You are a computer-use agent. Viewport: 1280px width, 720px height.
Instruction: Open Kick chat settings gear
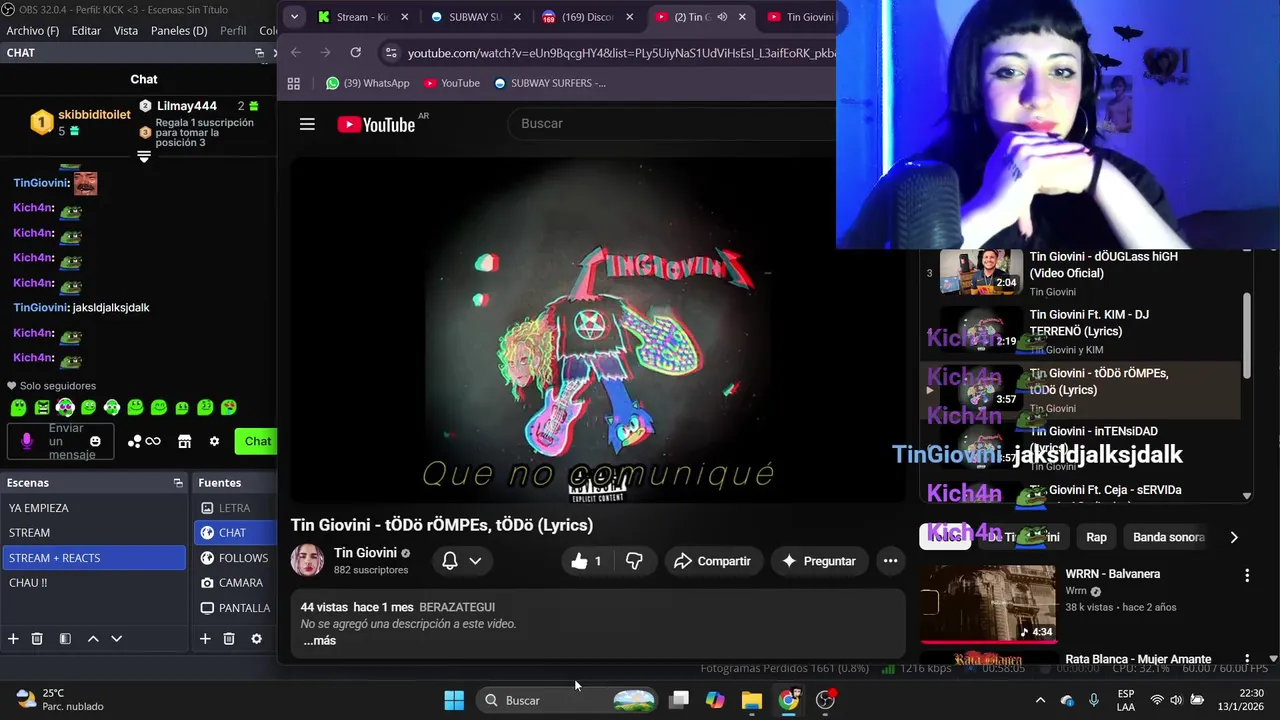[x=214, y=441]
